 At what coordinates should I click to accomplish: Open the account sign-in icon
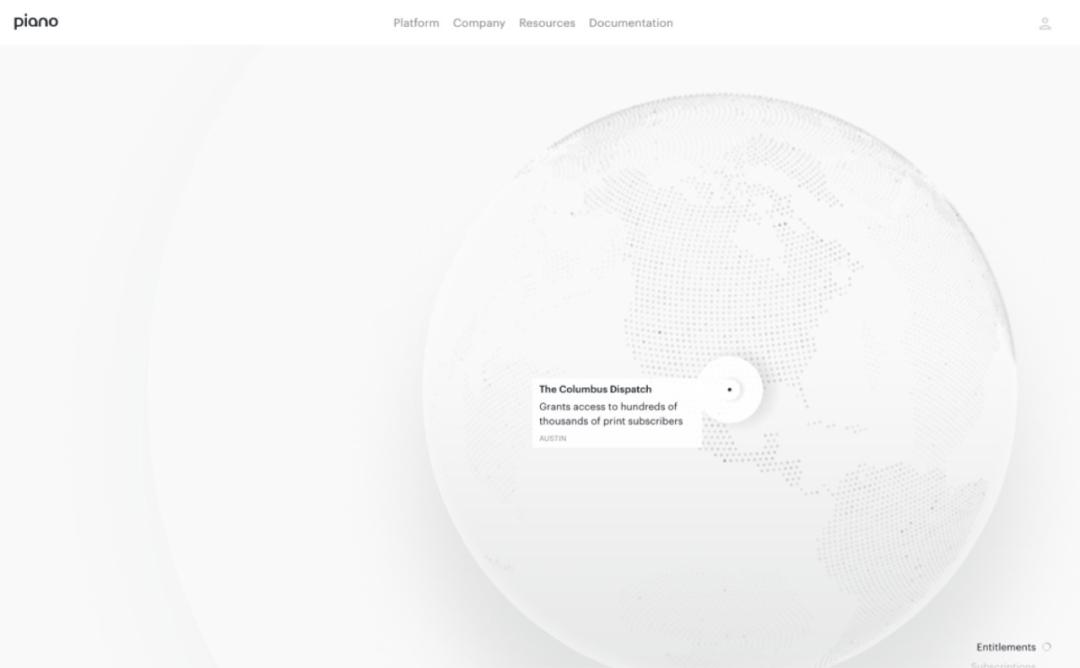[1044, 23]
